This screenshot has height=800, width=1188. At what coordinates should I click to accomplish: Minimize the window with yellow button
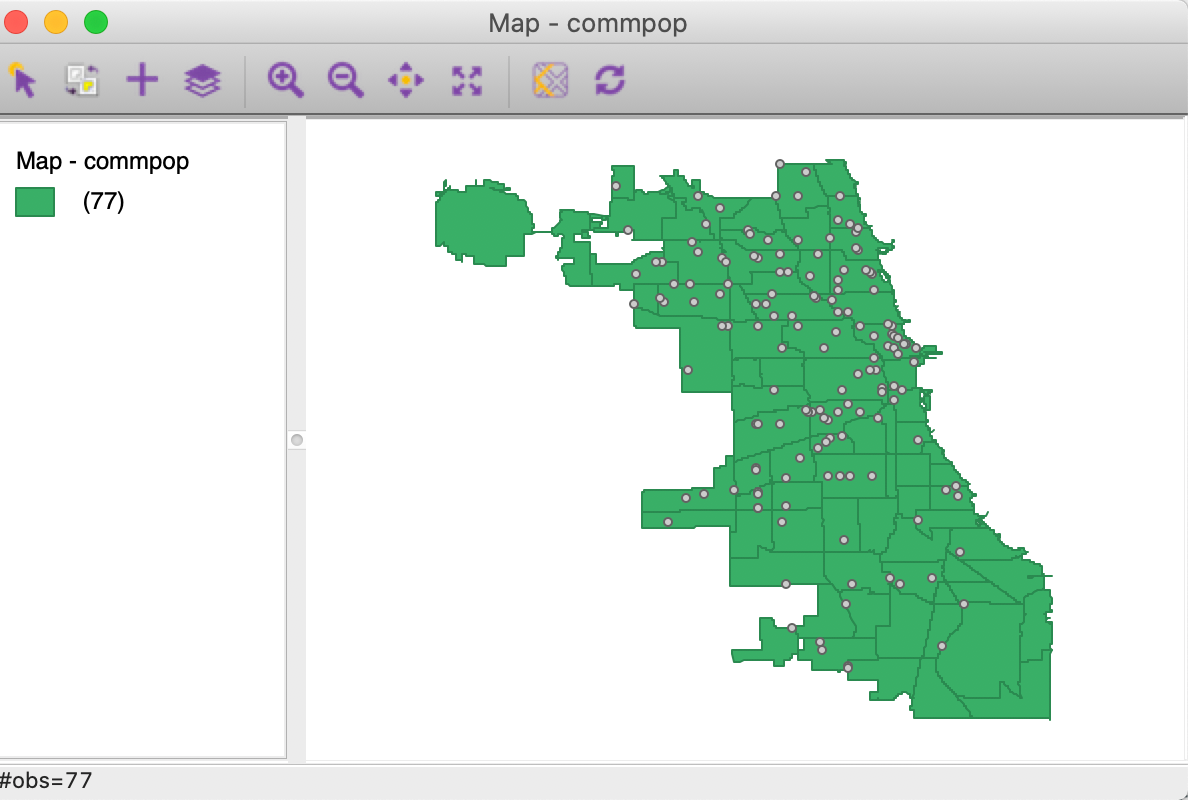tap(56, 23)
